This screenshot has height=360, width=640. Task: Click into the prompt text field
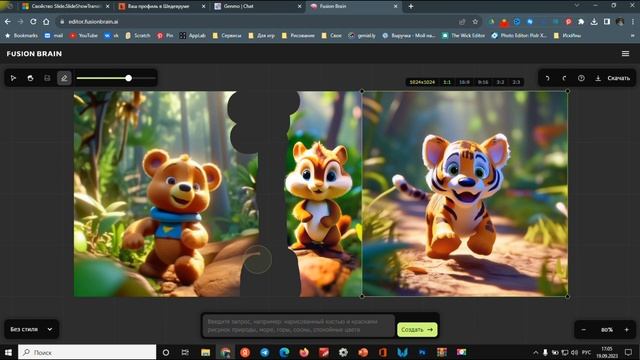tap(299, 325)
